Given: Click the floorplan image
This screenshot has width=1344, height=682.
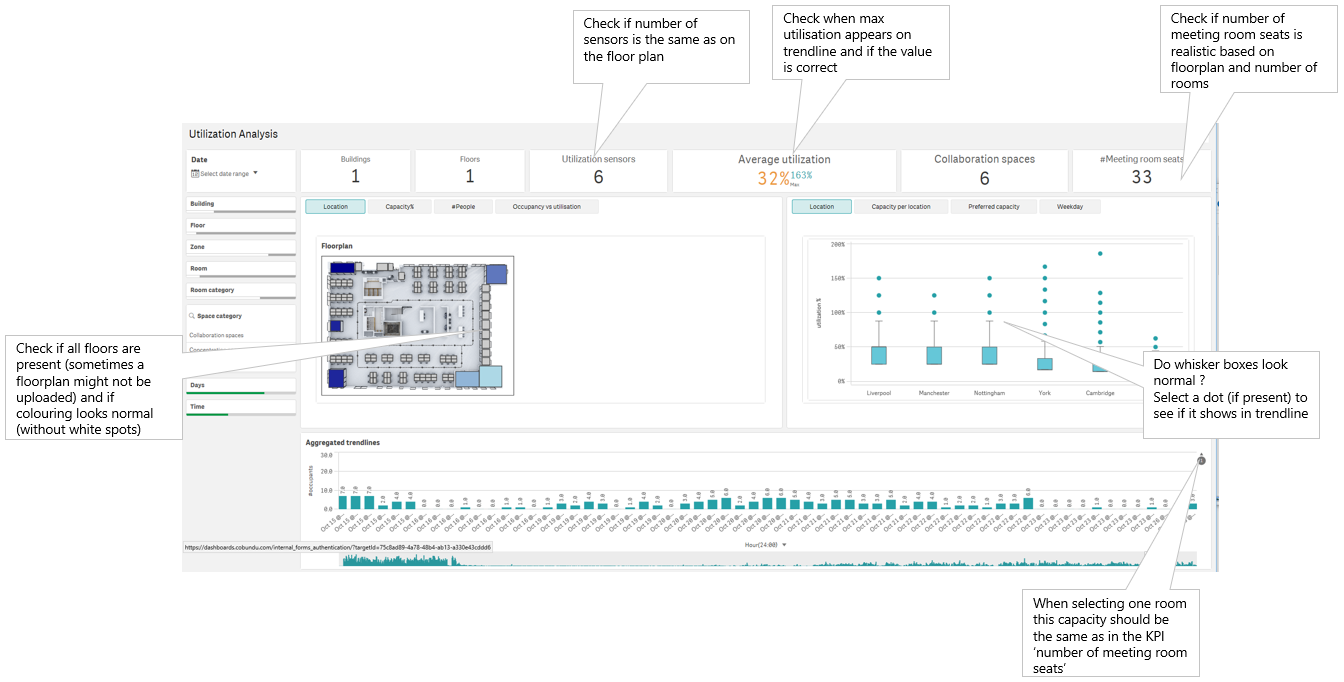Looking at the screenshot, I should pyautogui.click(x=417, y=325).
